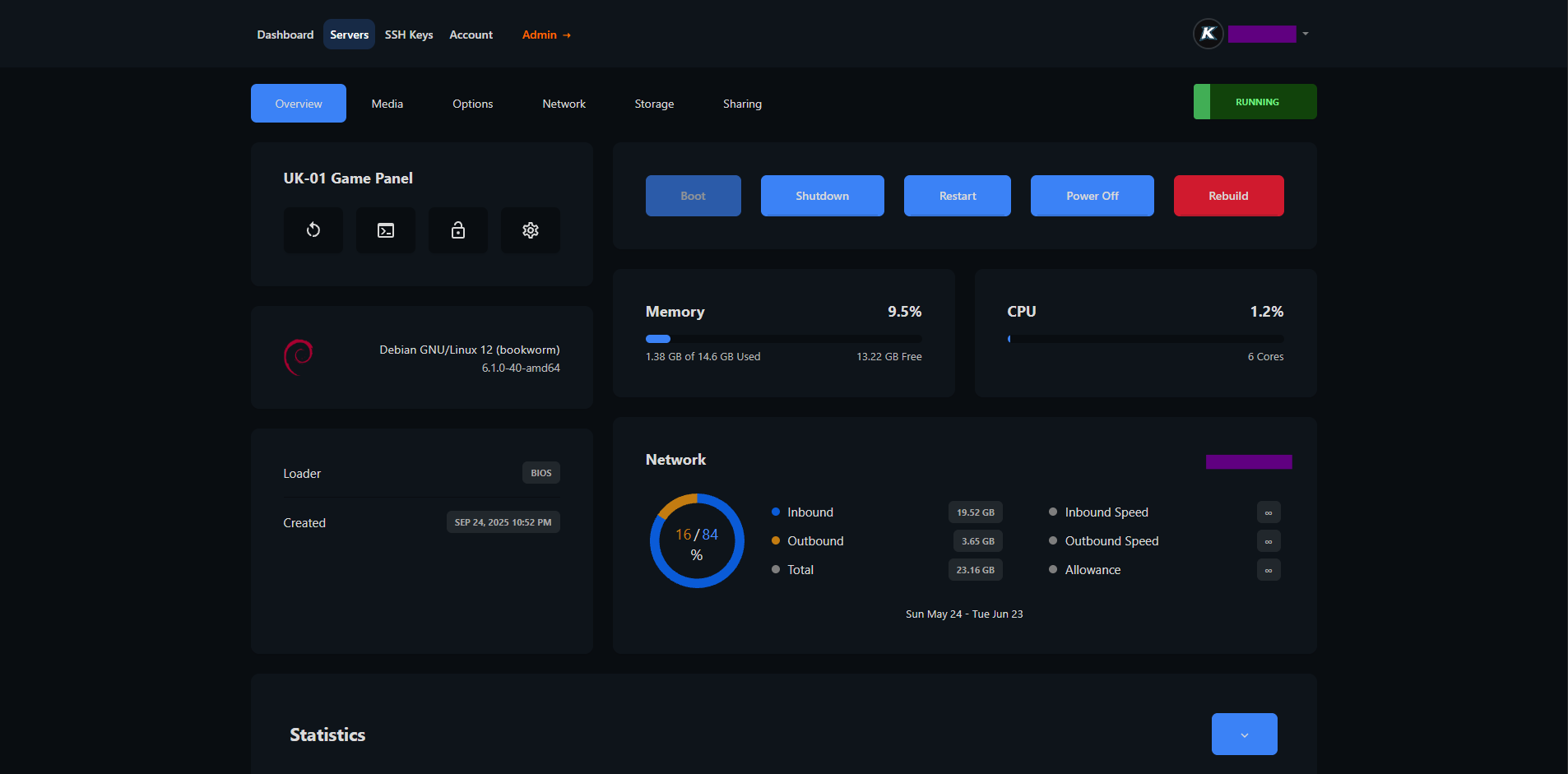Screen dimensions: 1568x774
Task: Click the Restart button
Action: [x=958, y=196]
